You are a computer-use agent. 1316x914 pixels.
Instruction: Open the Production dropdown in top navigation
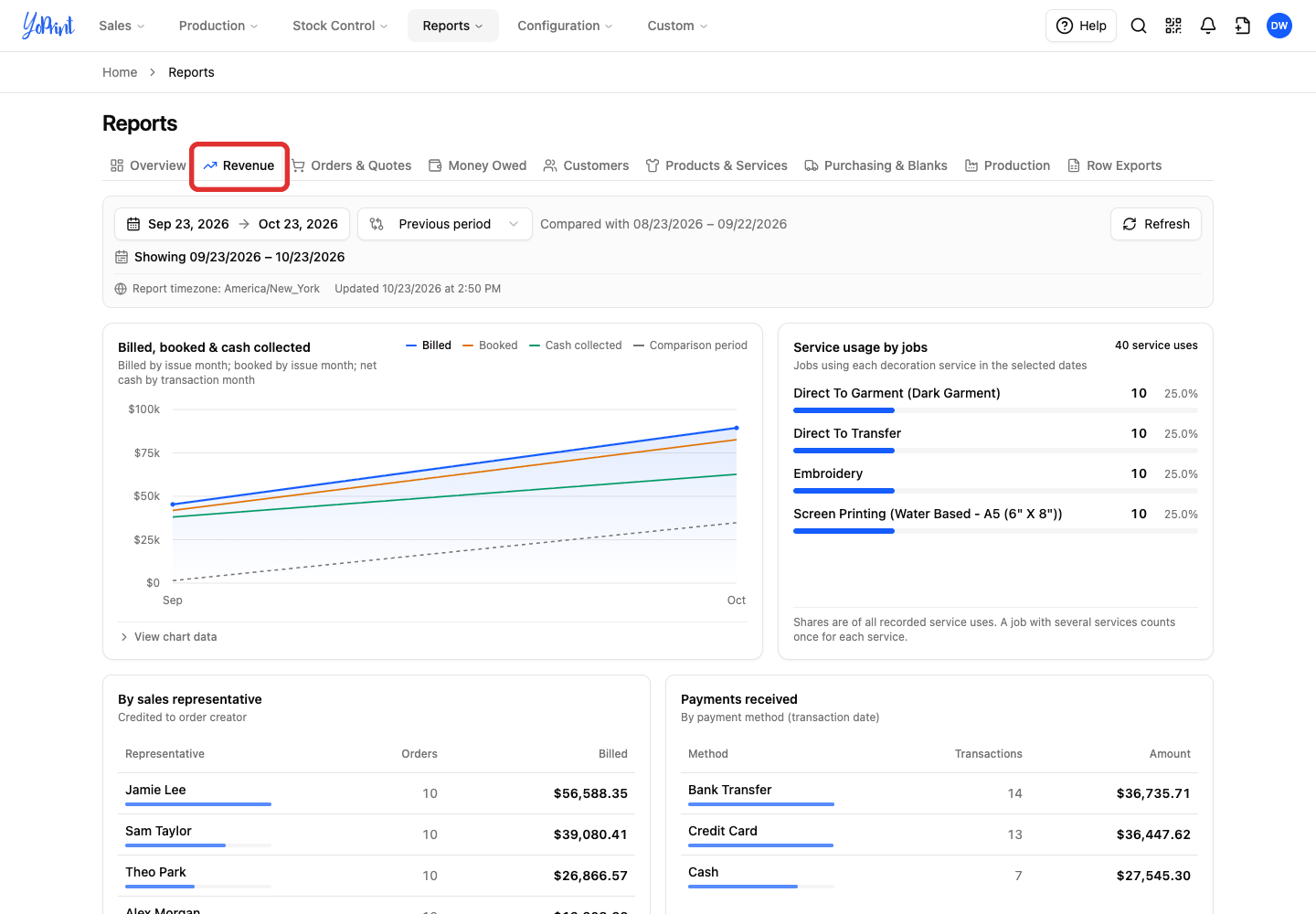(218, 26)
